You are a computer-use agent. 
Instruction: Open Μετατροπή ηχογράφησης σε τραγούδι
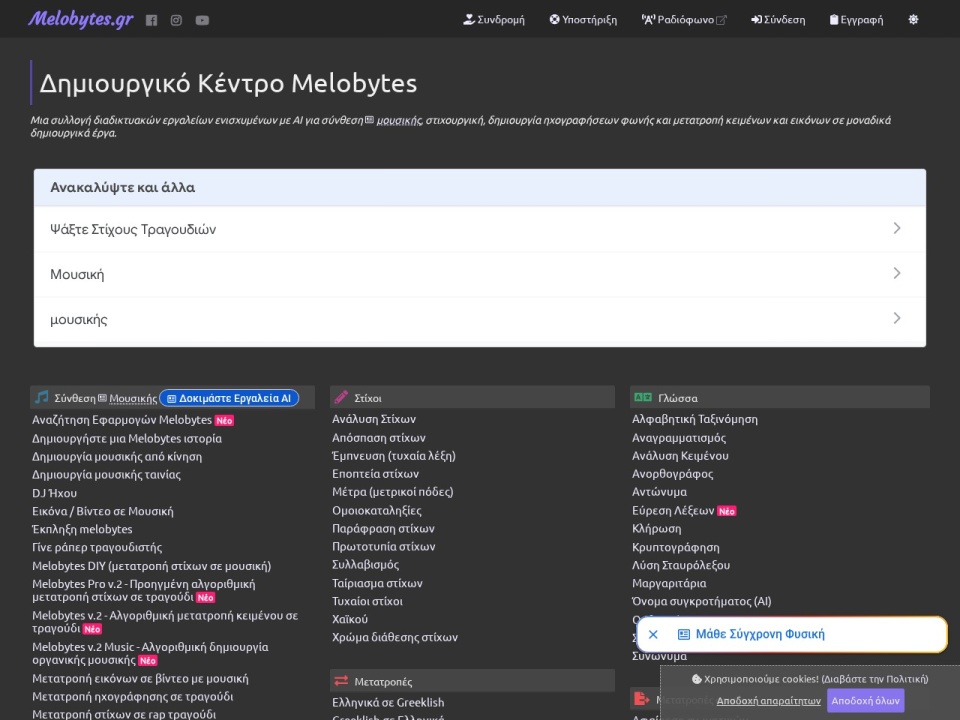pos(132,697)
